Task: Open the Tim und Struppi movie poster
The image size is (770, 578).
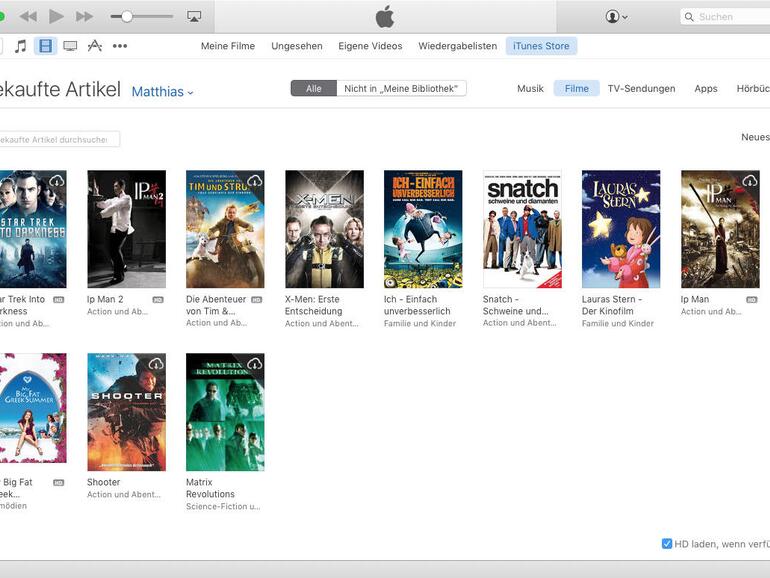Action: (225, 229)
